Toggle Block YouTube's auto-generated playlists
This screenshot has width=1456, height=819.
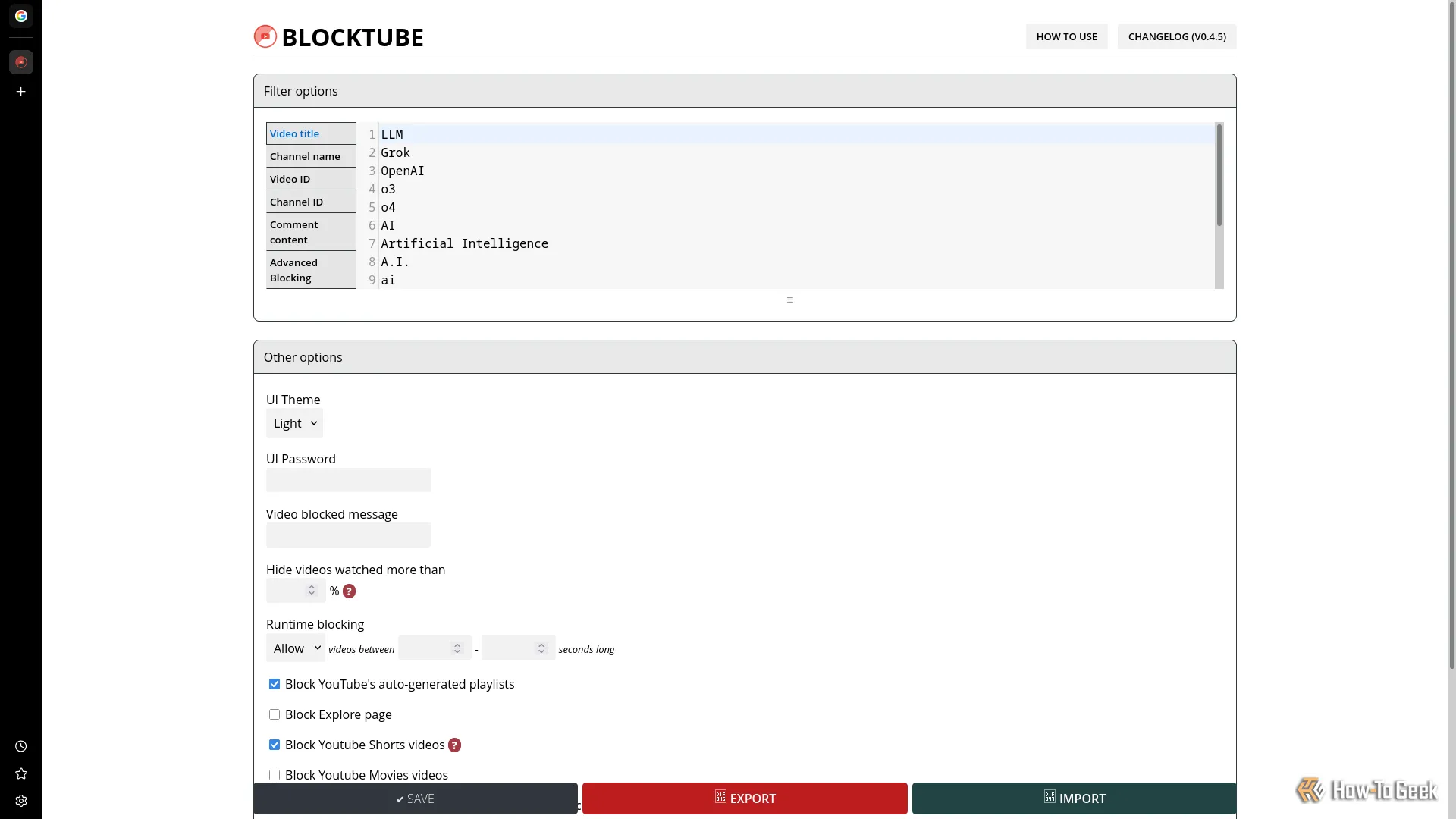275,684
